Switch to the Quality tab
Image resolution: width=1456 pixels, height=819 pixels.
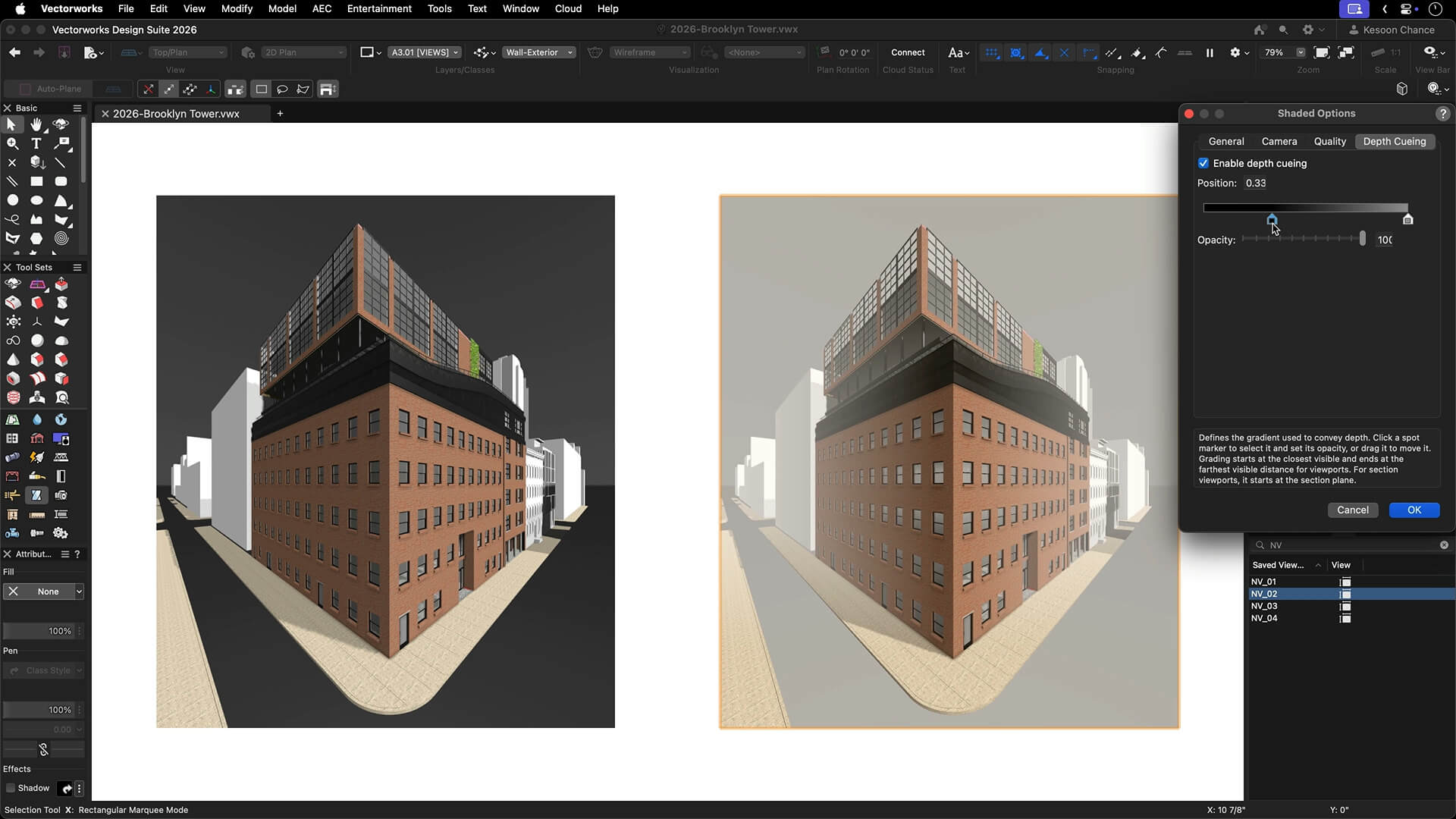1329,141
